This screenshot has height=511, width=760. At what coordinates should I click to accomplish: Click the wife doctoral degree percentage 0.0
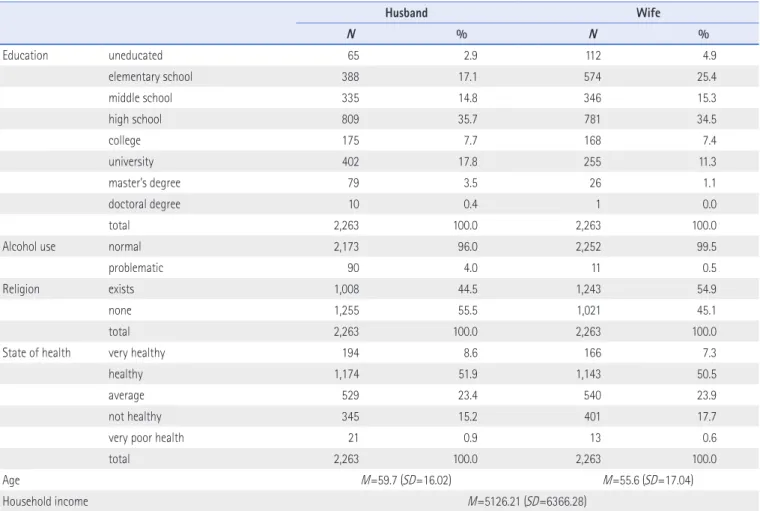coord(710,204)
